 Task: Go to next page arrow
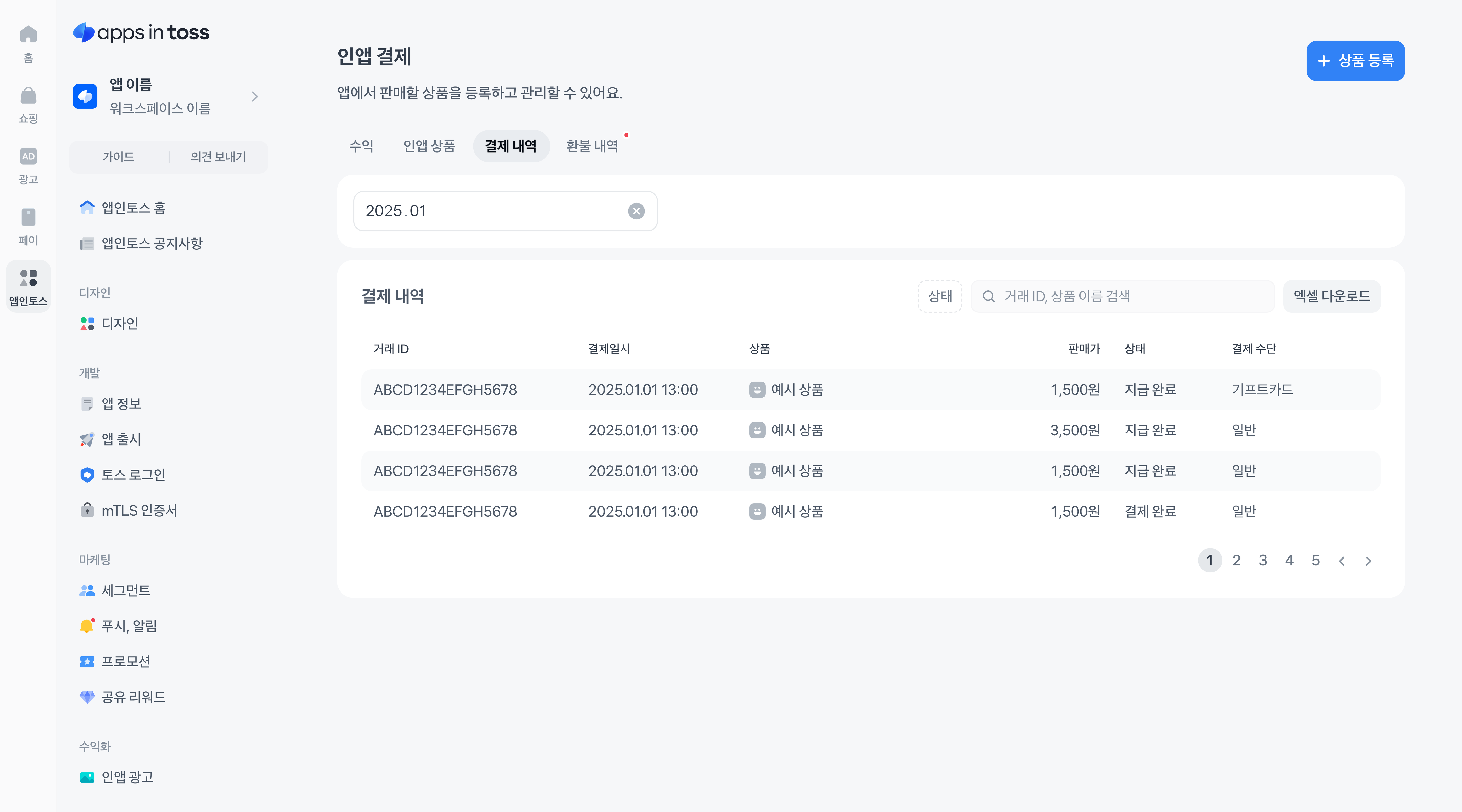(1368, 561)
